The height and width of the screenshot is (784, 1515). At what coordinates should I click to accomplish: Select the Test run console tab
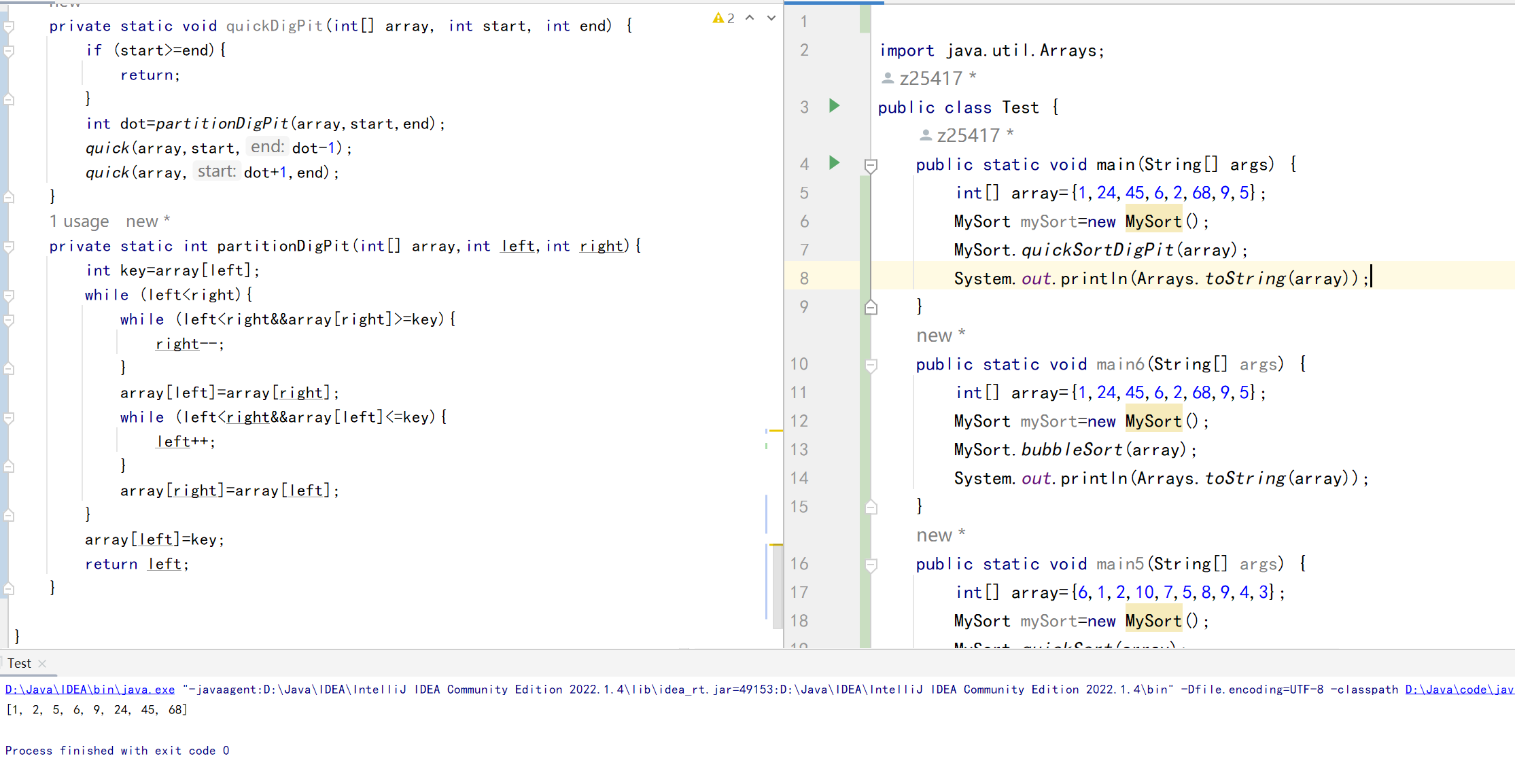tap(19, 664)
